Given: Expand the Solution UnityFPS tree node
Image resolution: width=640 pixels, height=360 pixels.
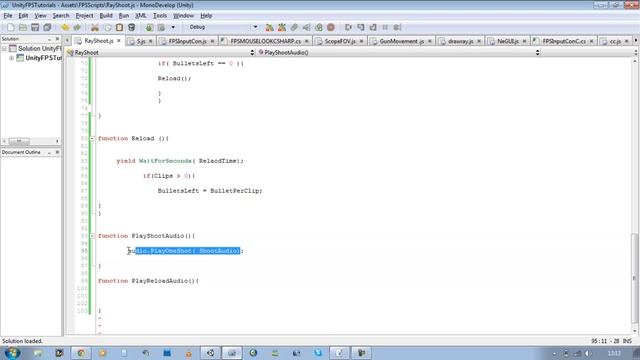Looking at the screenshot, I should click(x=4, y=49).
